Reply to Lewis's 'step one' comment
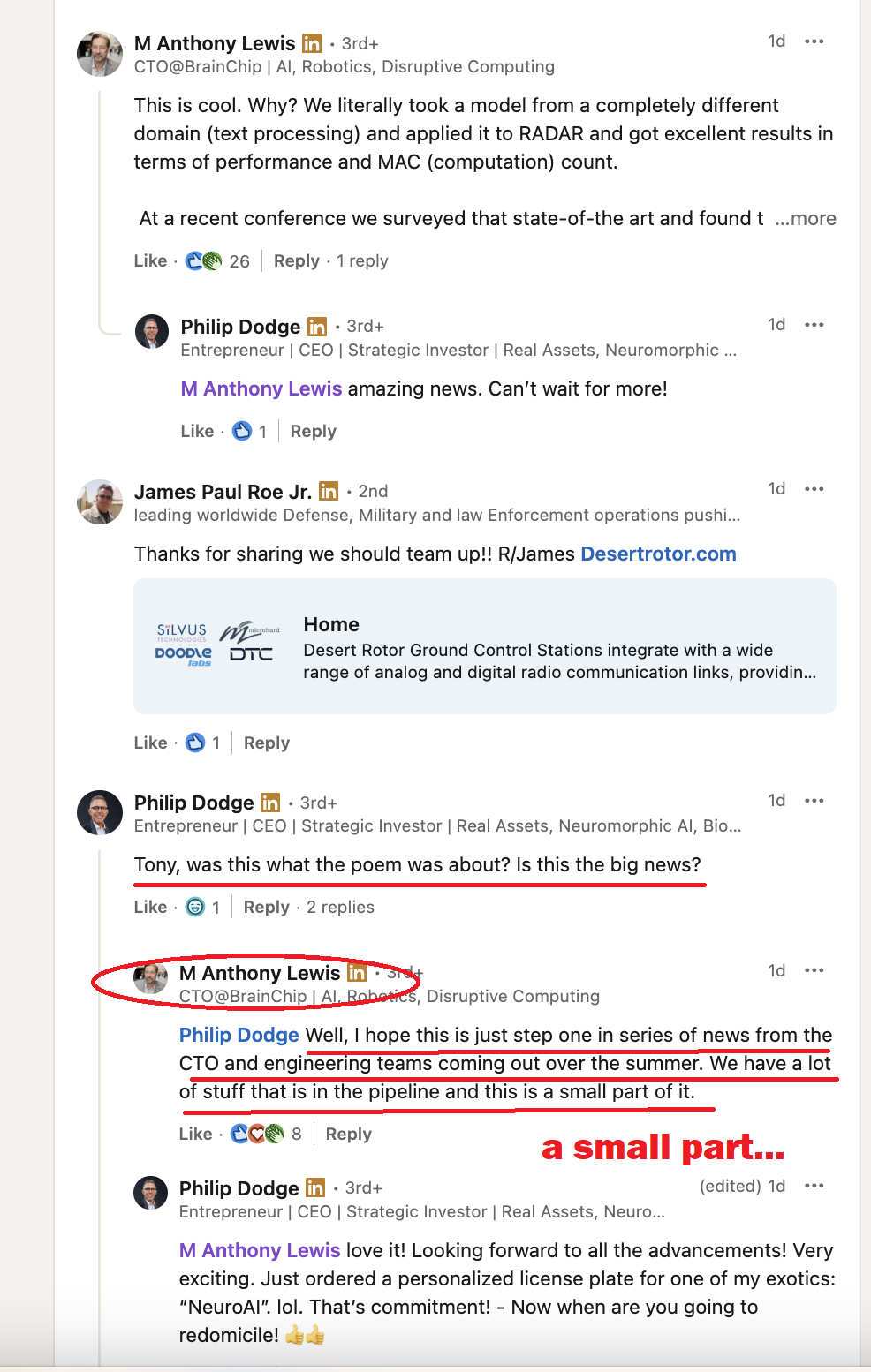The width and height of the screenshot is (871, 1372). 349,1135
